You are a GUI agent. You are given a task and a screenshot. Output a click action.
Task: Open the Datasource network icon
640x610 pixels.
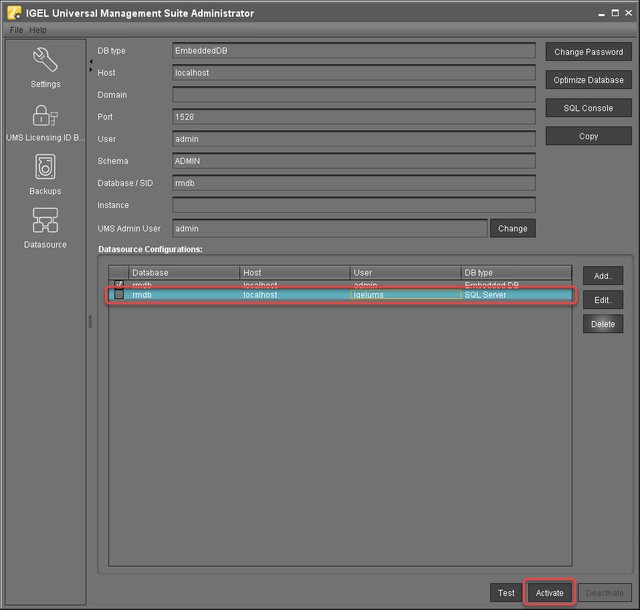pos(45,220)
